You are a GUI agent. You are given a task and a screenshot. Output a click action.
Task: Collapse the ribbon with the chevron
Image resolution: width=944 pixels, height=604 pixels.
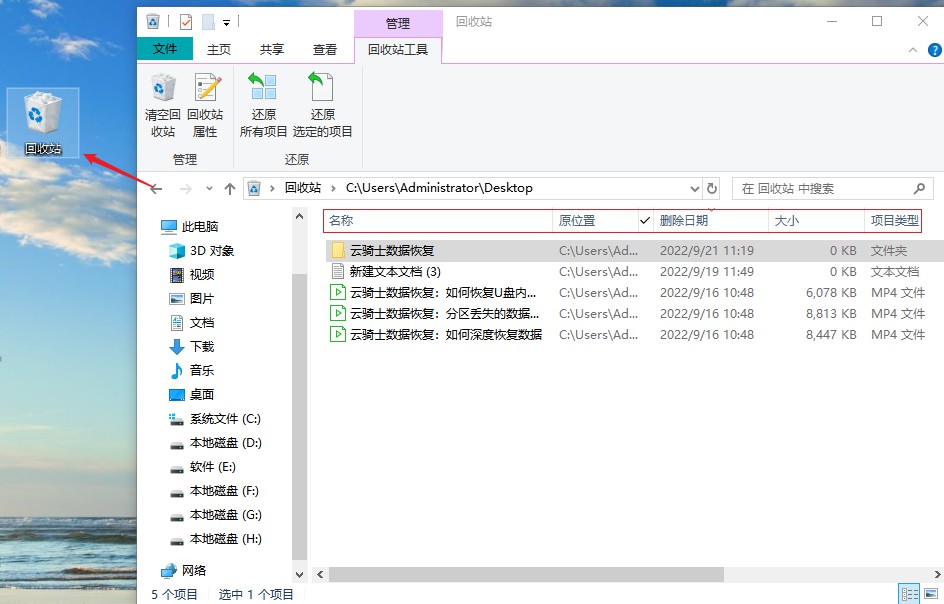click(912, 49)
